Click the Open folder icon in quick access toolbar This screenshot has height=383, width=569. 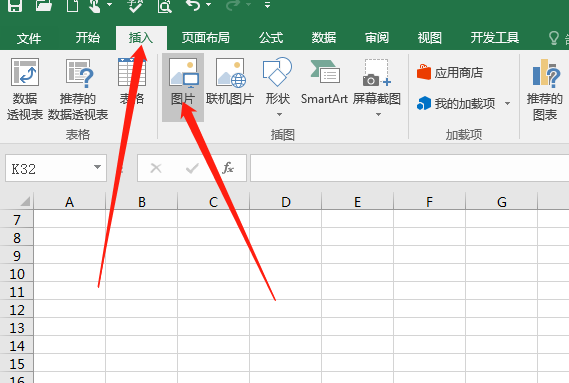pos(44,5)
